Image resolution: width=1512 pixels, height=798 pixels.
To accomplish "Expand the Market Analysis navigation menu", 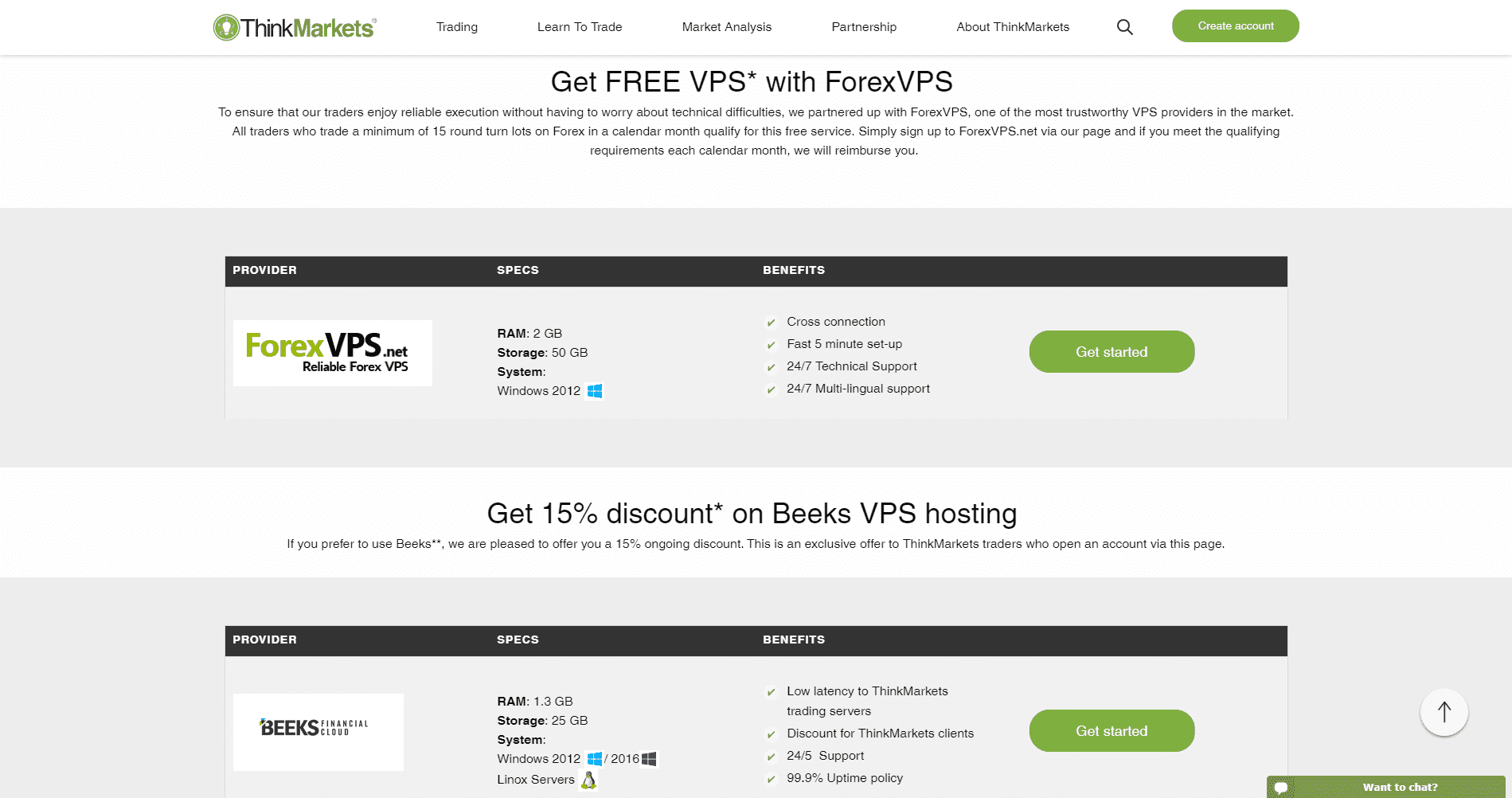I will (x=725, y=26).
